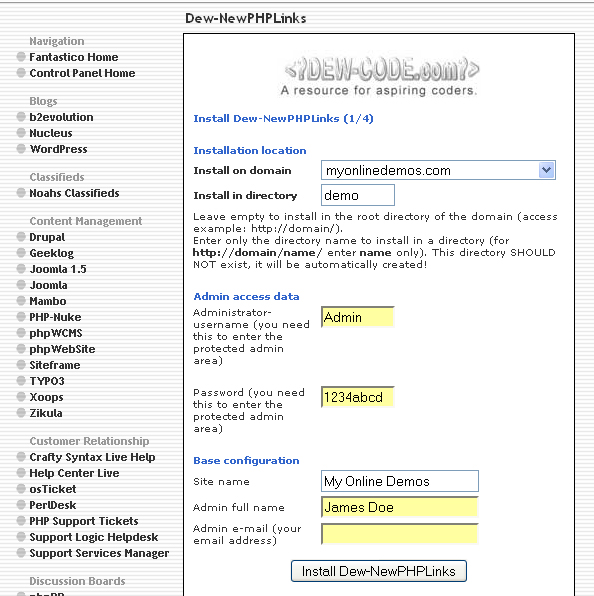Open PHP Support Tickets
The image size is (594, 596).
pyautogui.click(x=84, y=521)
